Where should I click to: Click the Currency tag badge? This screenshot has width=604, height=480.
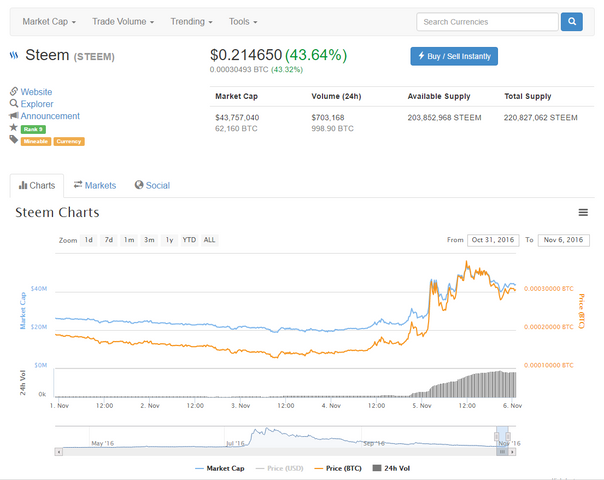click(69, 141)
